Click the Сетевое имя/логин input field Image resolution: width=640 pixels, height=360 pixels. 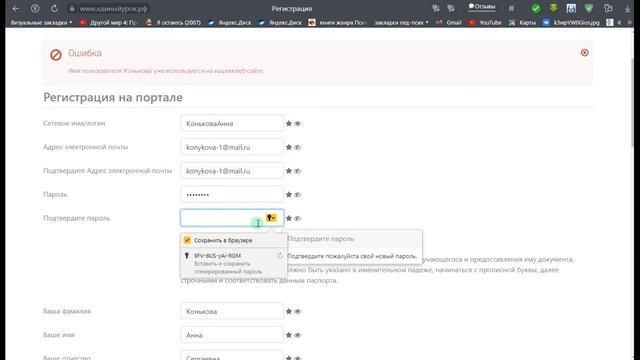coord(232,123)
